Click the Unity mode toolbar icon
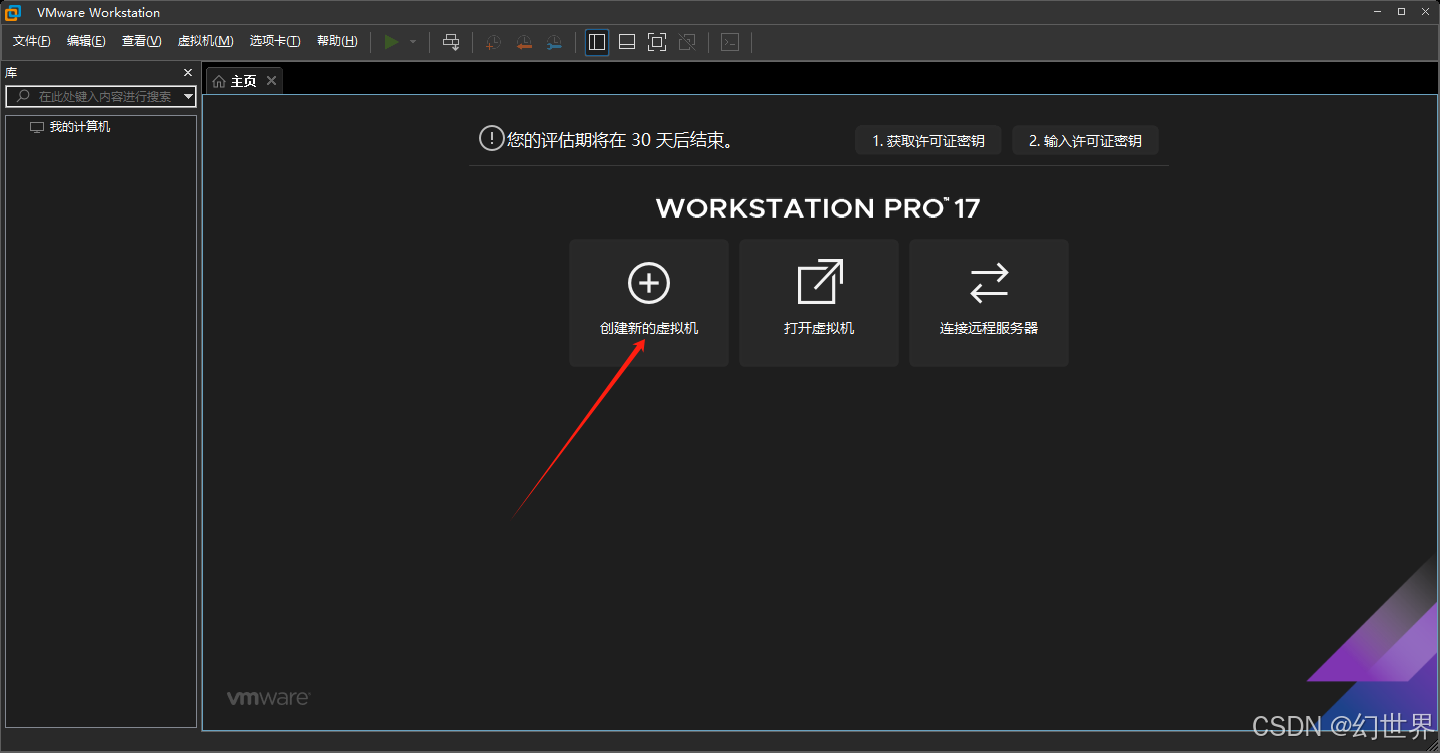 coord(687,42)
